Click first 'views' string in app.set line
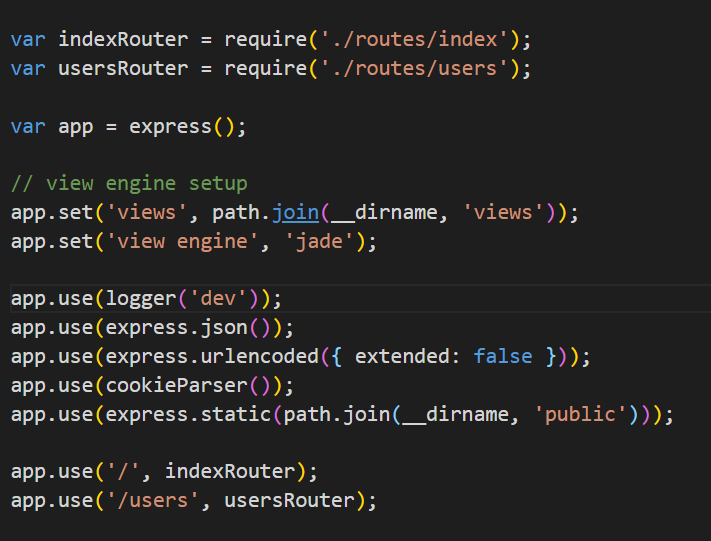 pyautogui.click(x=147, y=213)
